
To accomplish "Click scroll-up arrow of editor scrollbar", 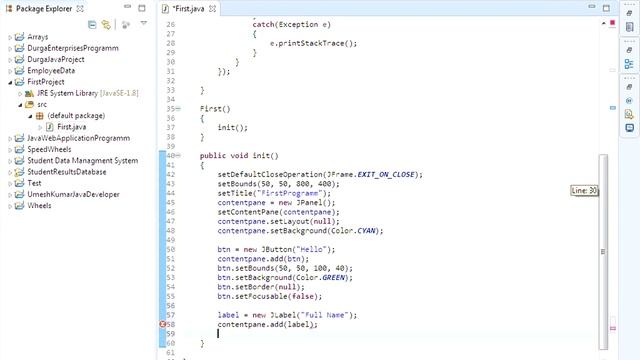I will coord(604,24).
